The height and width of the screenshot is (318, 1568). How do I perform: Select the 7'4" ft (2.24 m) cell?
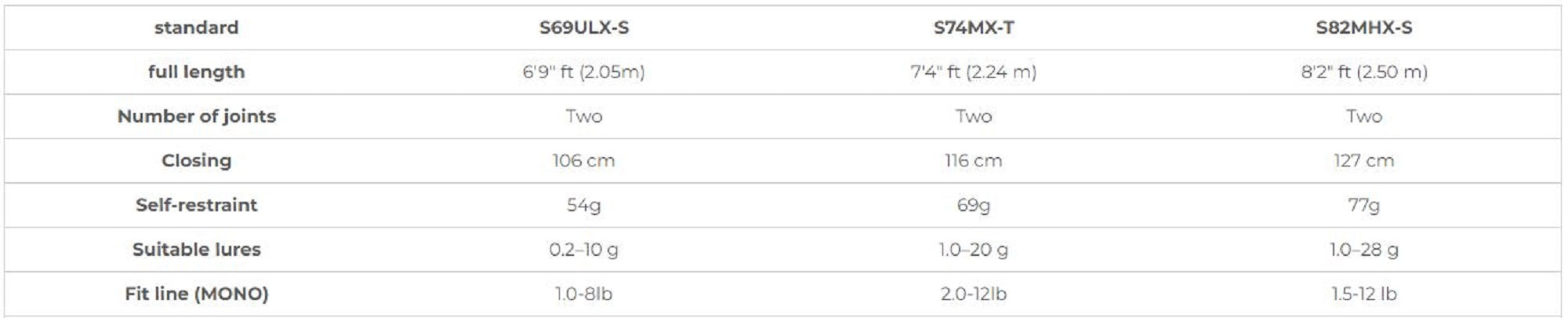[x=974, y=72]
